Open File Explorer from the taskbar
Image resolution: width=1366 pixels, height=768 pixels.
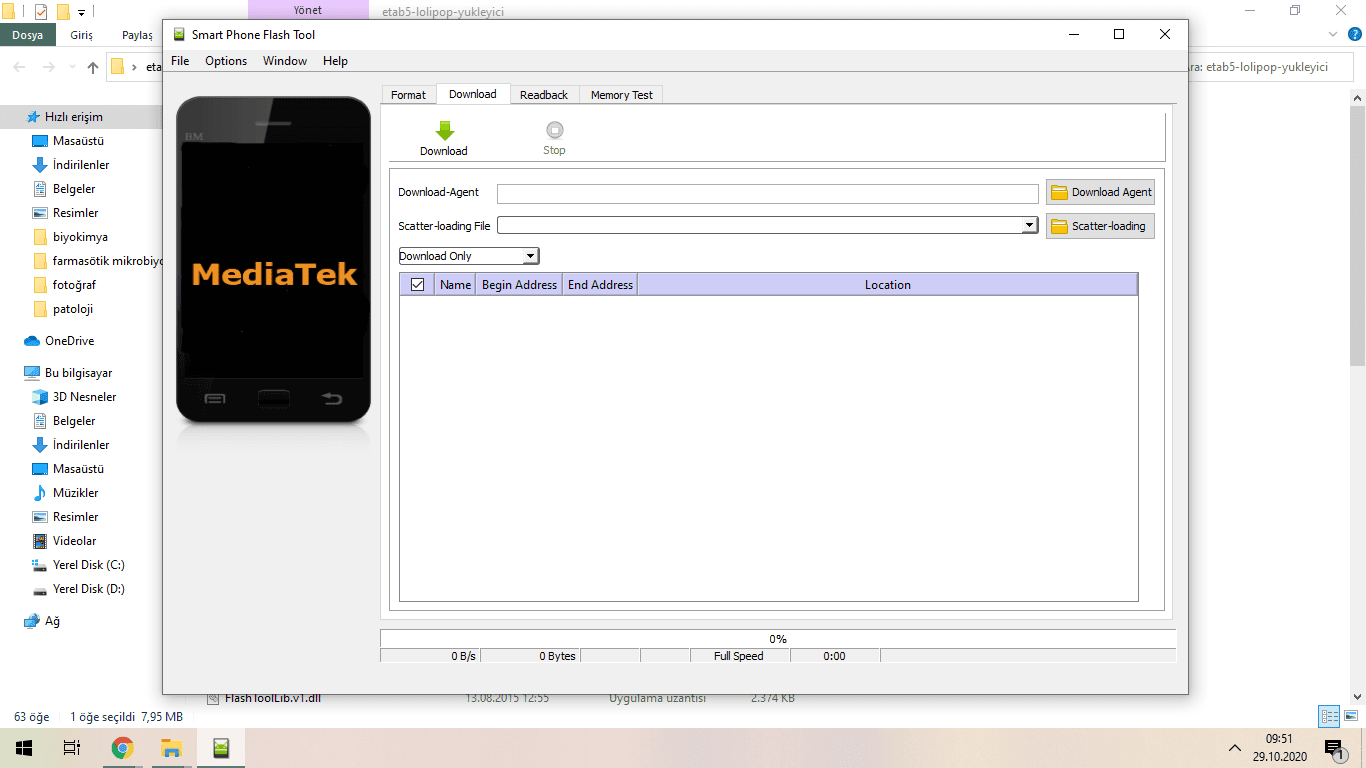click(x=171, y=748)
